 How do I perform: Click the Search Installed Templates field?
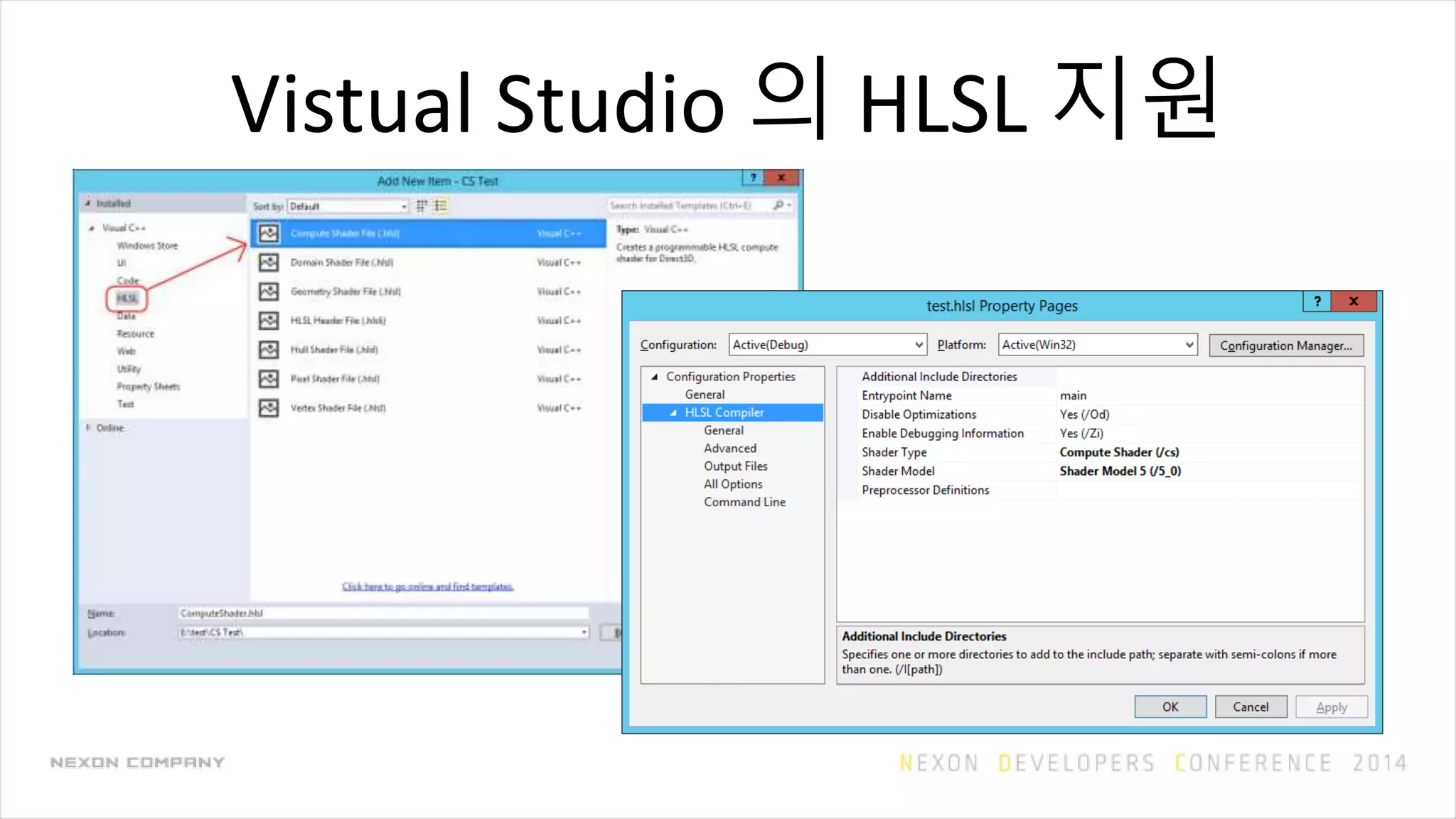point(700,205)
